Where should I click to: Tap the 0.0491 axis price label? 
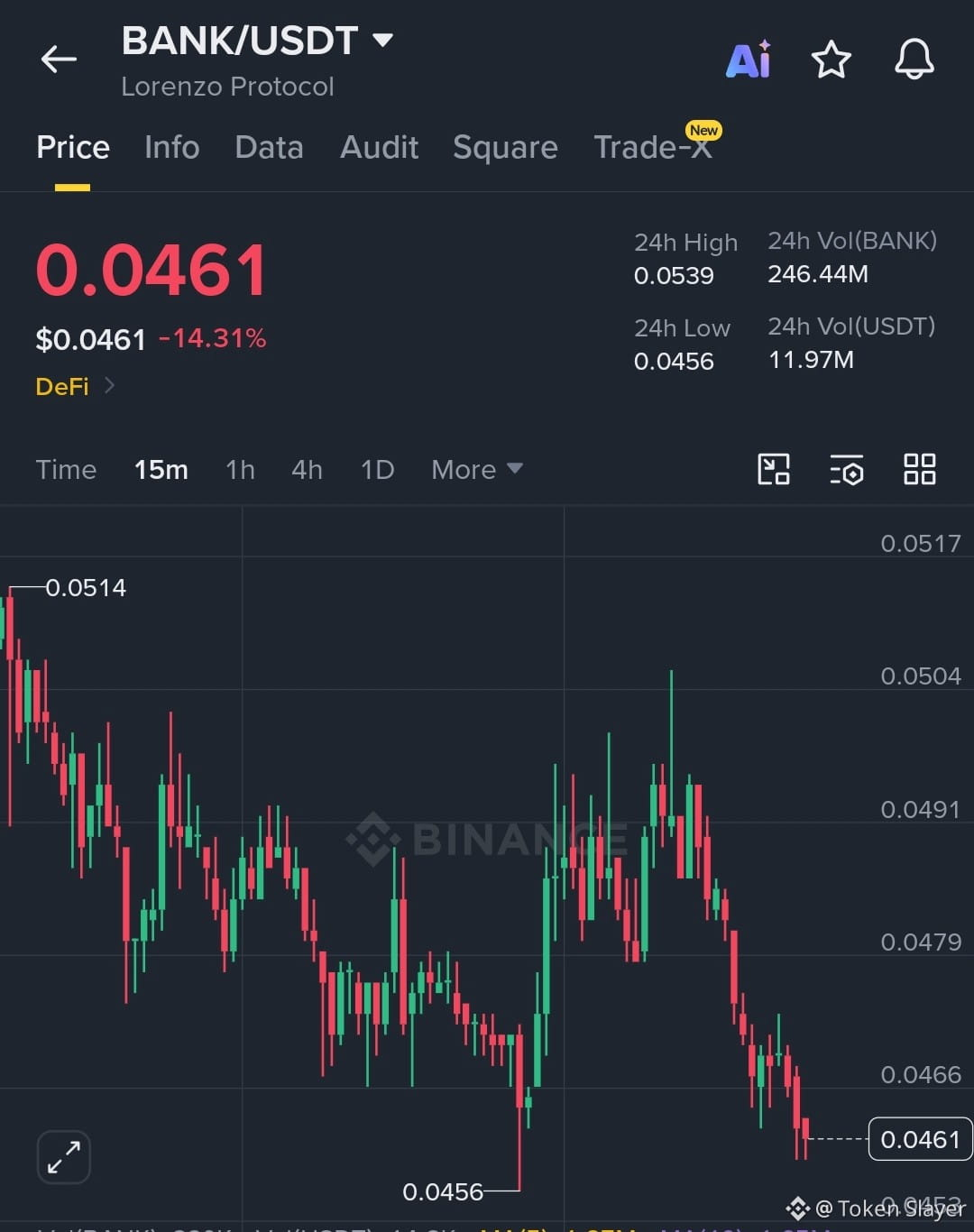tap(921, 809)
